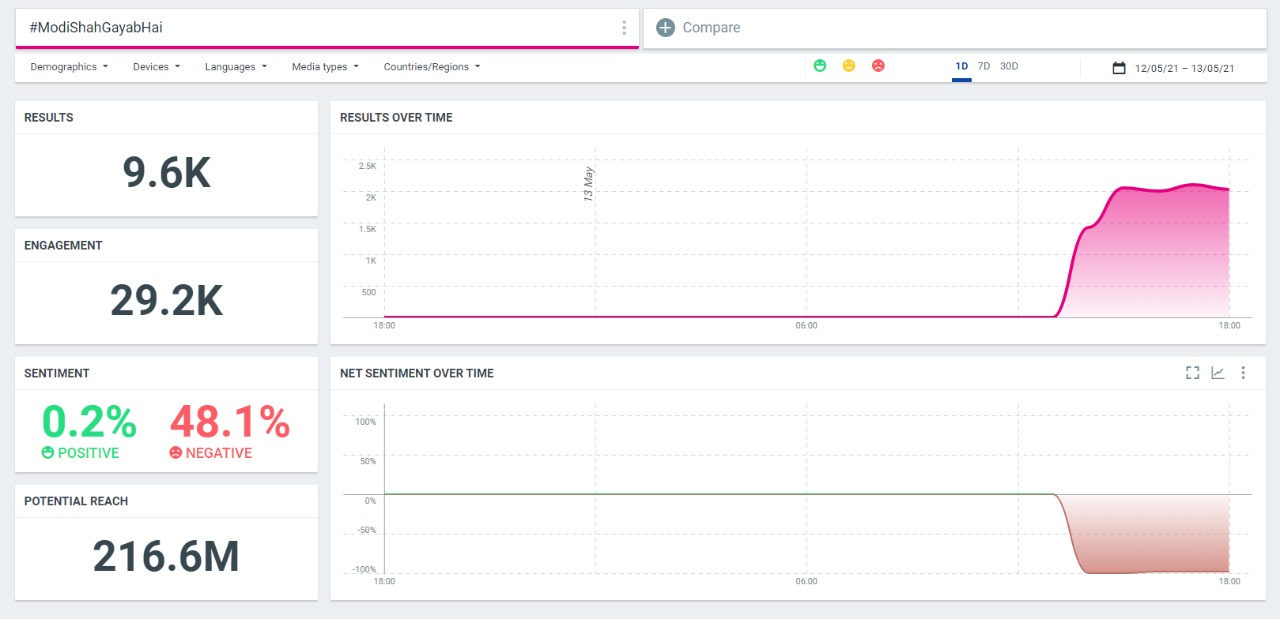Click the 12/05/21 – 13/05/21 date range

[1184, 68]
